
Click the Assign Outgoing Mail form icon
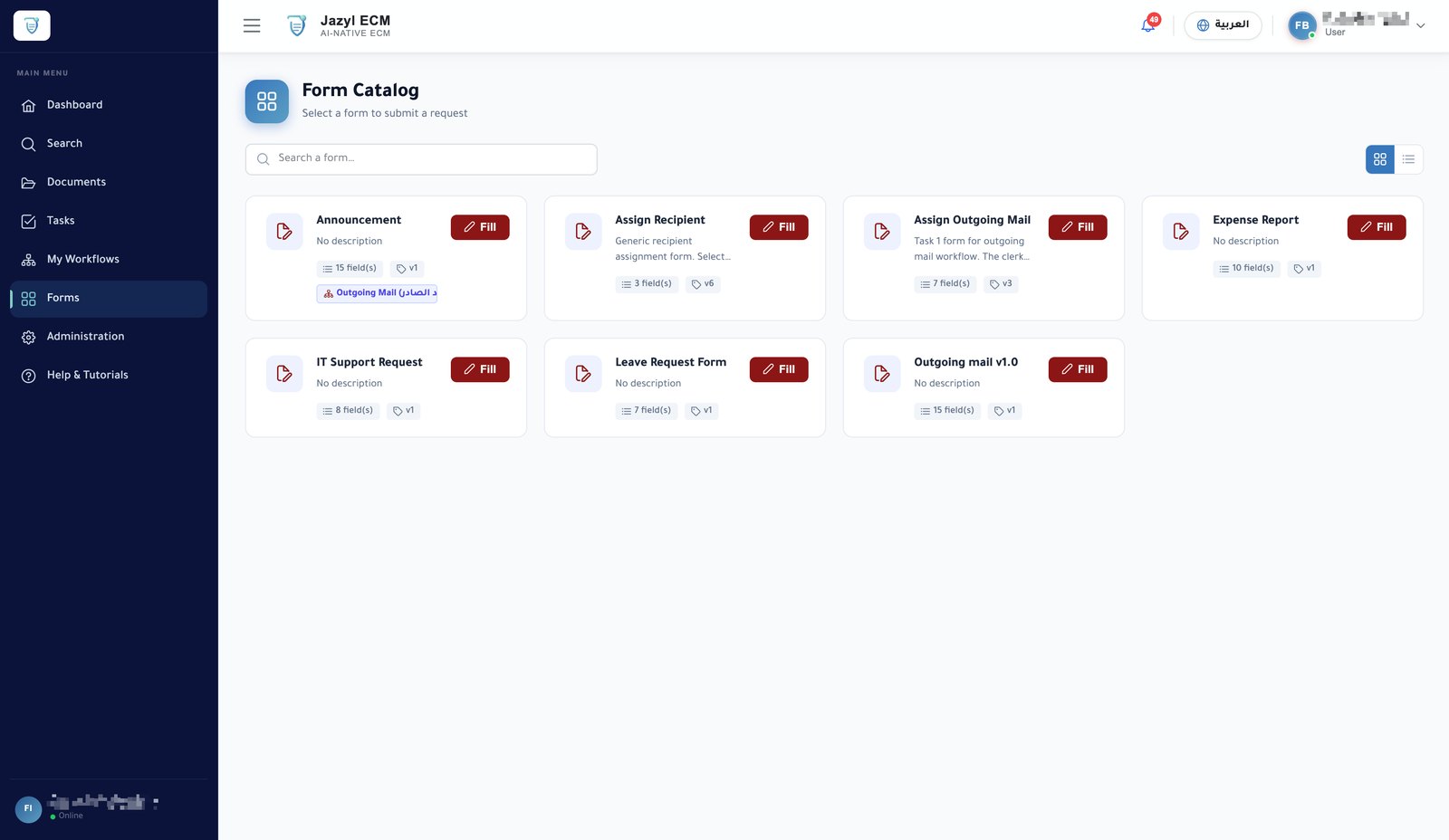tap(882, 232)
